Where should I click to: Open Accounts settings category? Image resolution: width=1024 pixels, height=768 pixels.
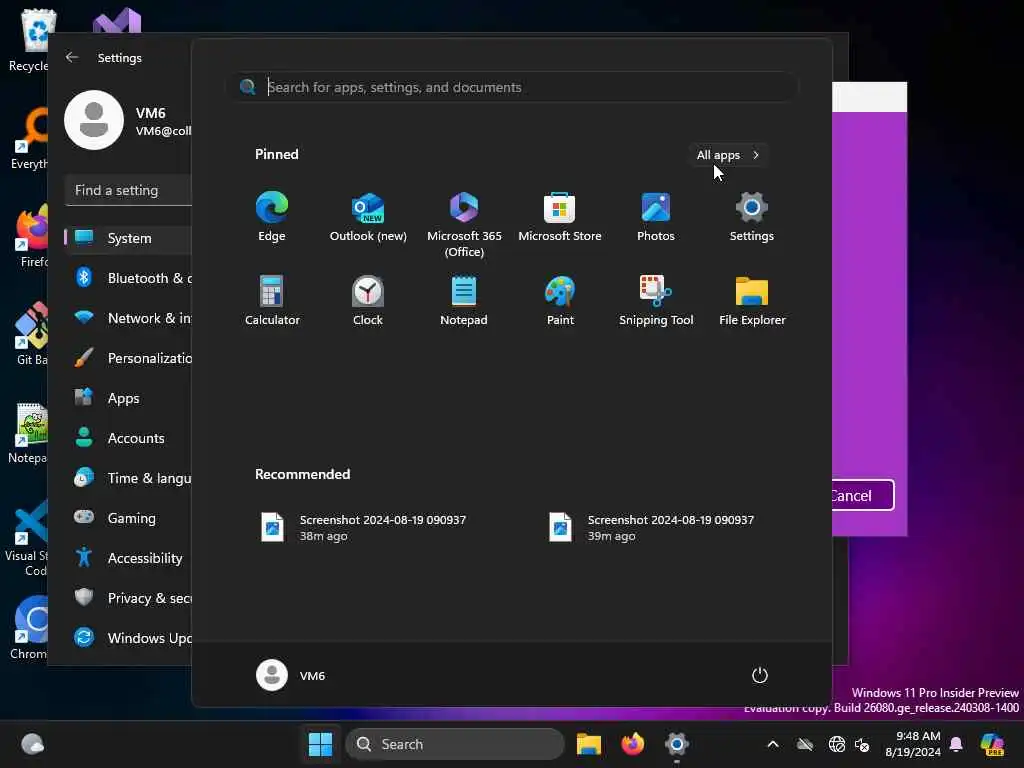click(x=129, y=438)
